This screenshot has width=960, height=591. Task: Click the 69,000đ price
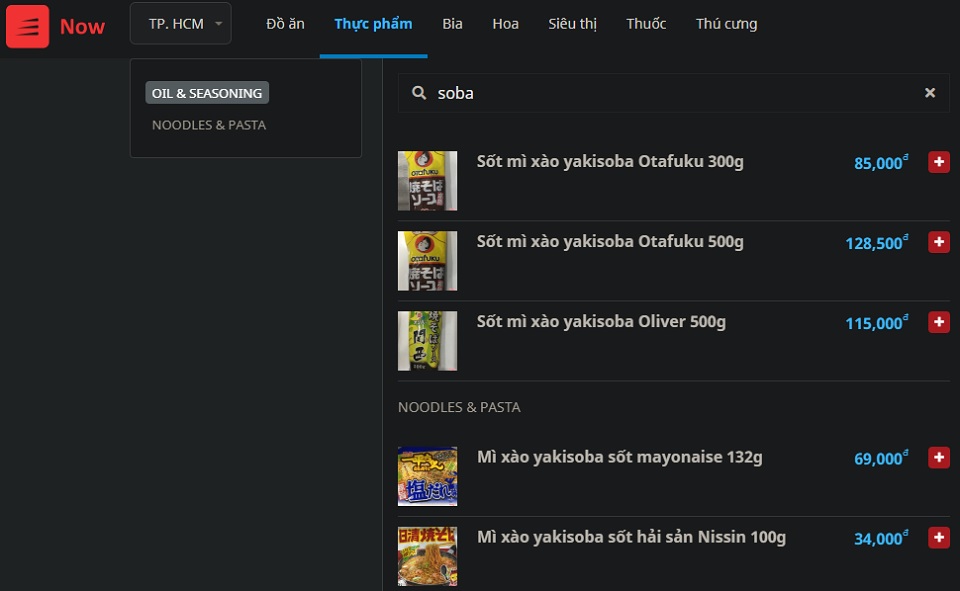[881, 458]
